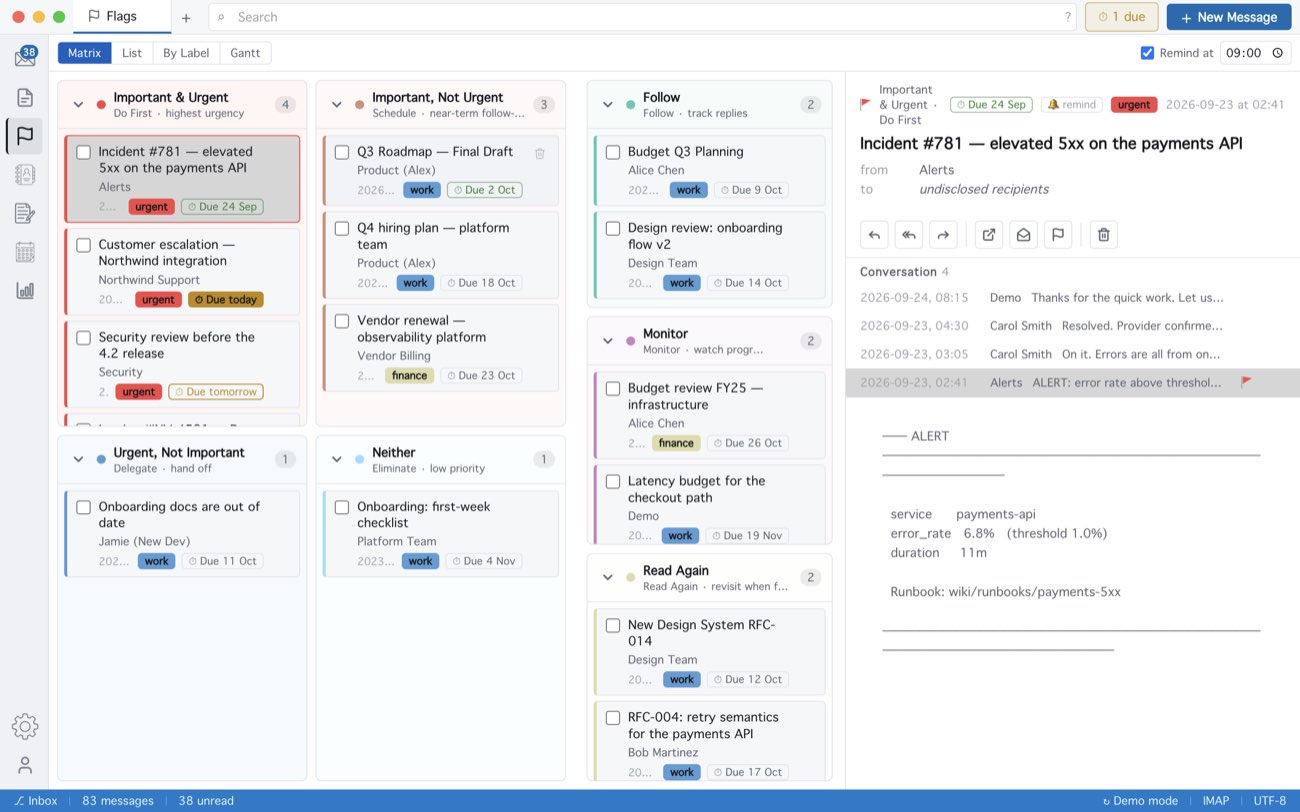The height and width of the screenshot is (812, 1300).
Task: Switch to the By Label view tab
Action: [186, 53]
